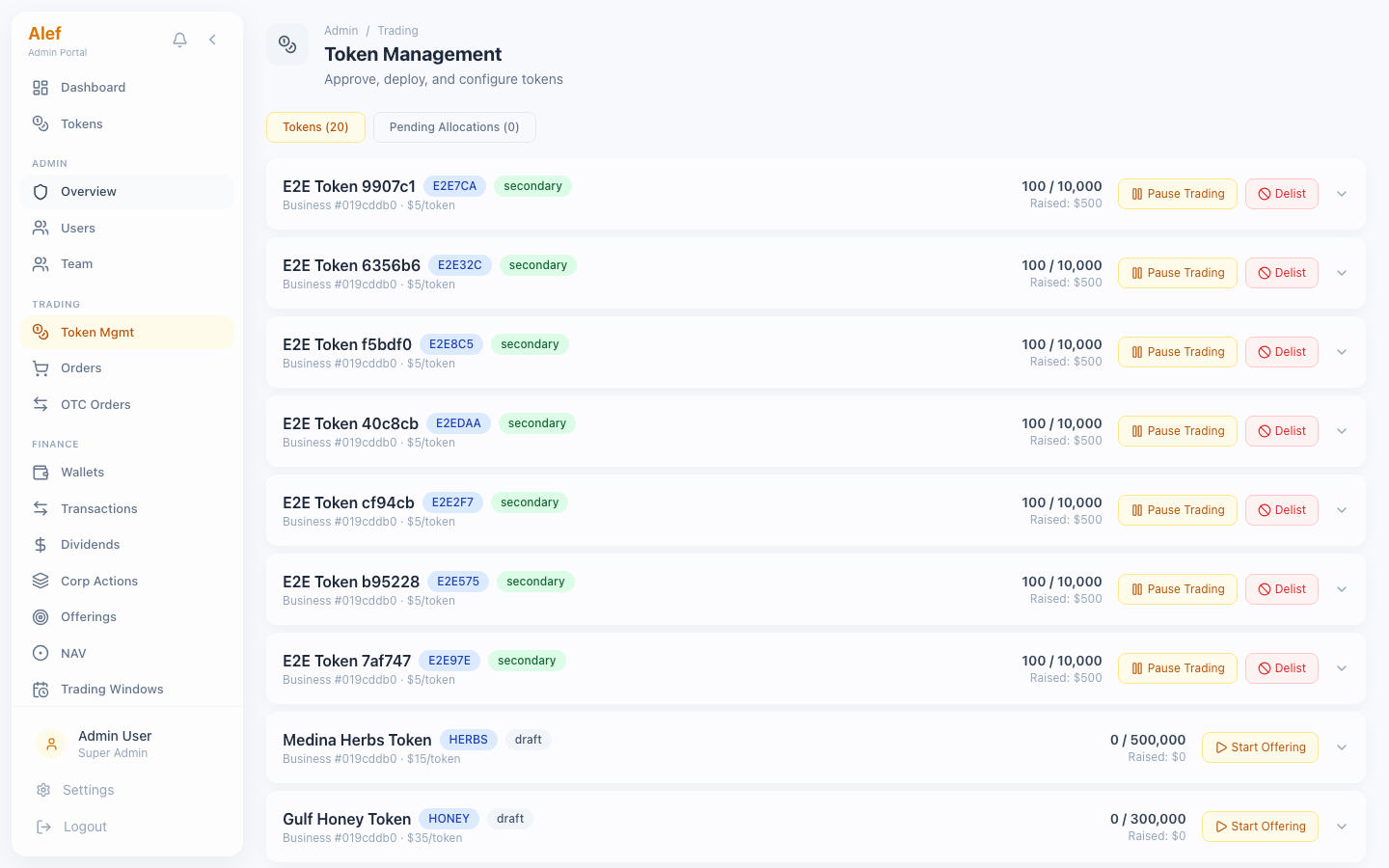
Task: Start Offering for Medina Herbs Token
Action: (x=1260, y=746)
